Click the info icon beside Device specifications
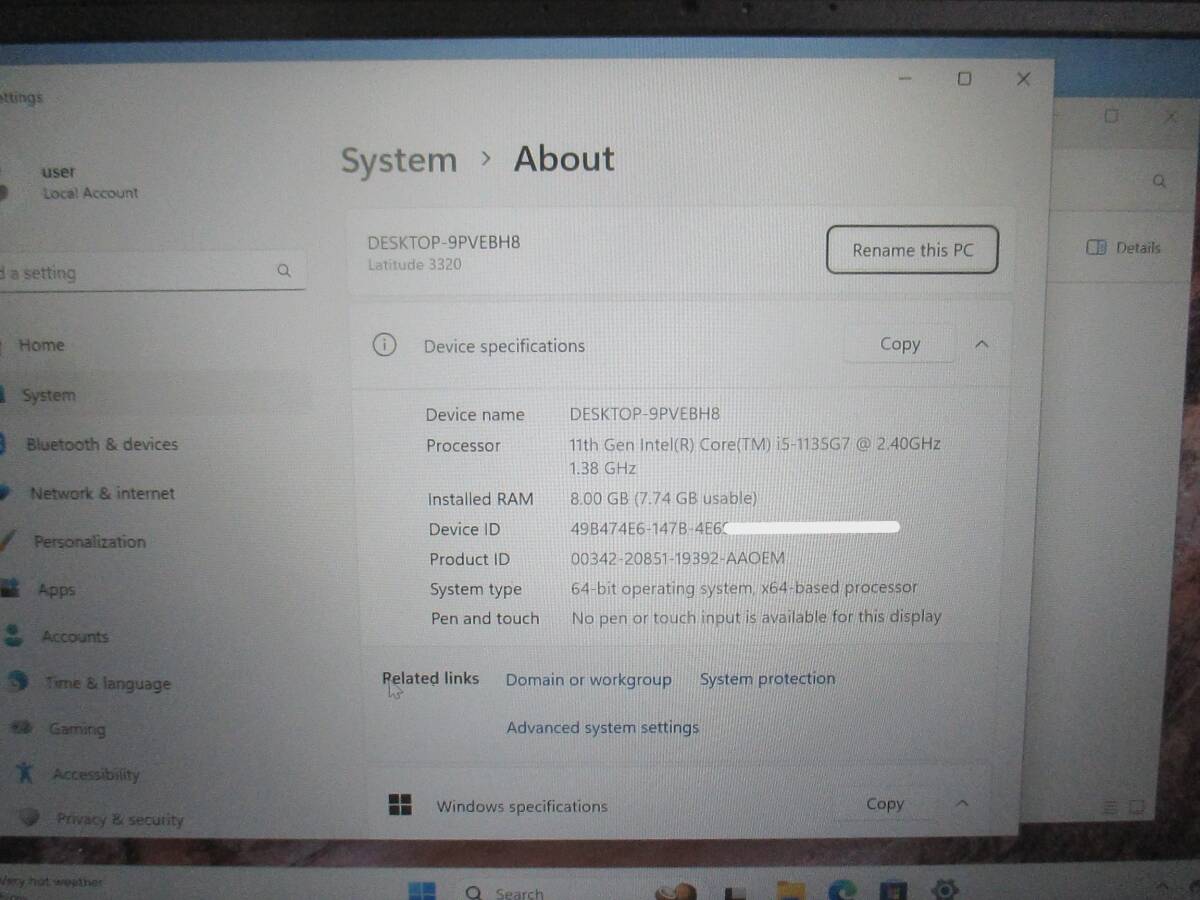Viewport: 1200px width, 900px height. 384,345
